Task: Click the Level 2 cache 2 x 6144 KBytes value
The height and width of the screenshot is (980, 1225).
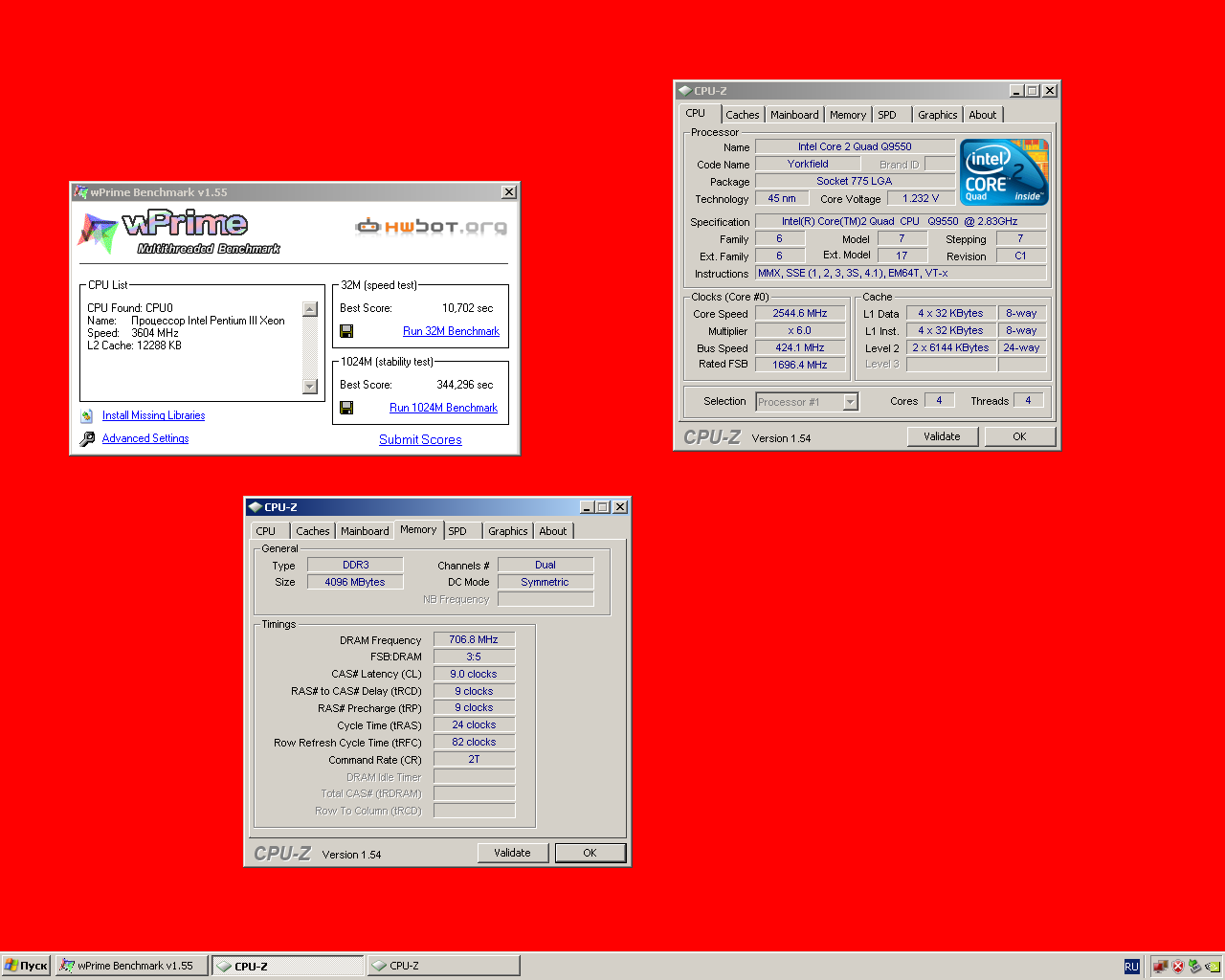Action: click(950, 347)
